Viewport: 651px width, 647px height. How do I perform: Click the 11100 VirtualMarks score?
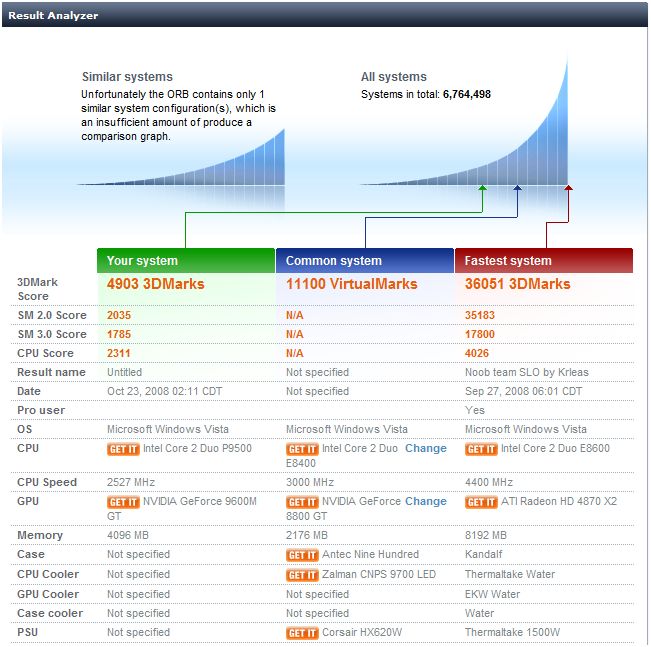(352, 284)
